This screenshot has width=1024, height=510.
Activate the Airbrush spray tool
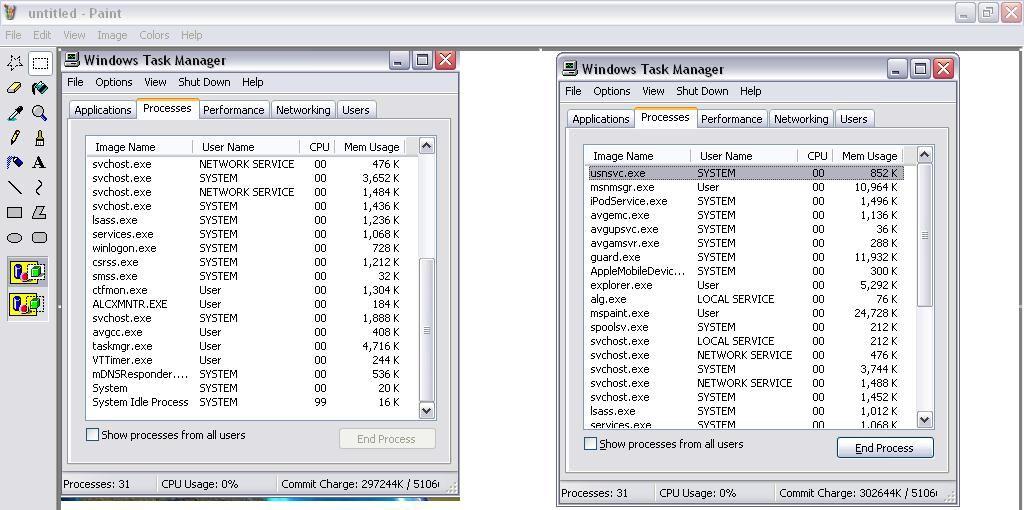point(15,163)
